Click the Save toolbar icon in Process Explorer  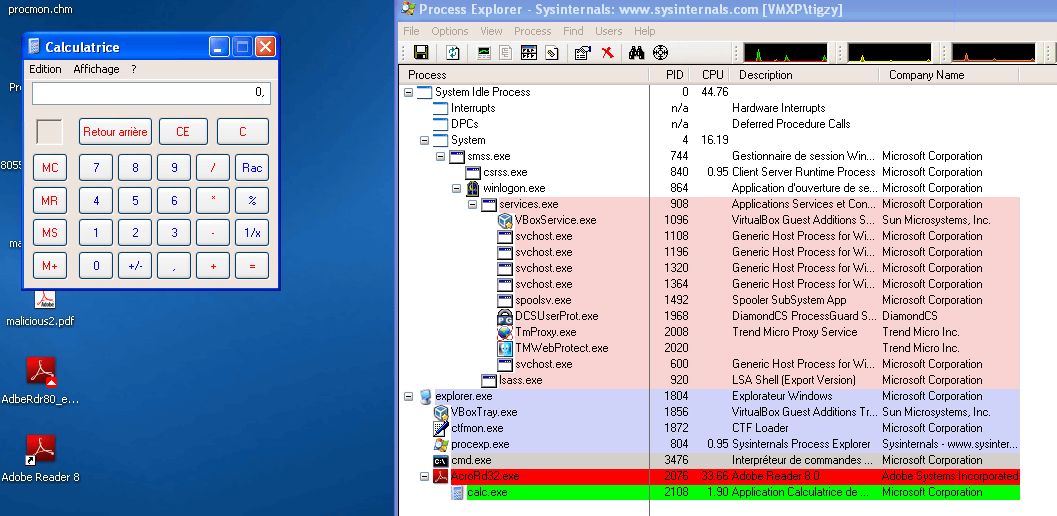(421, 53)
